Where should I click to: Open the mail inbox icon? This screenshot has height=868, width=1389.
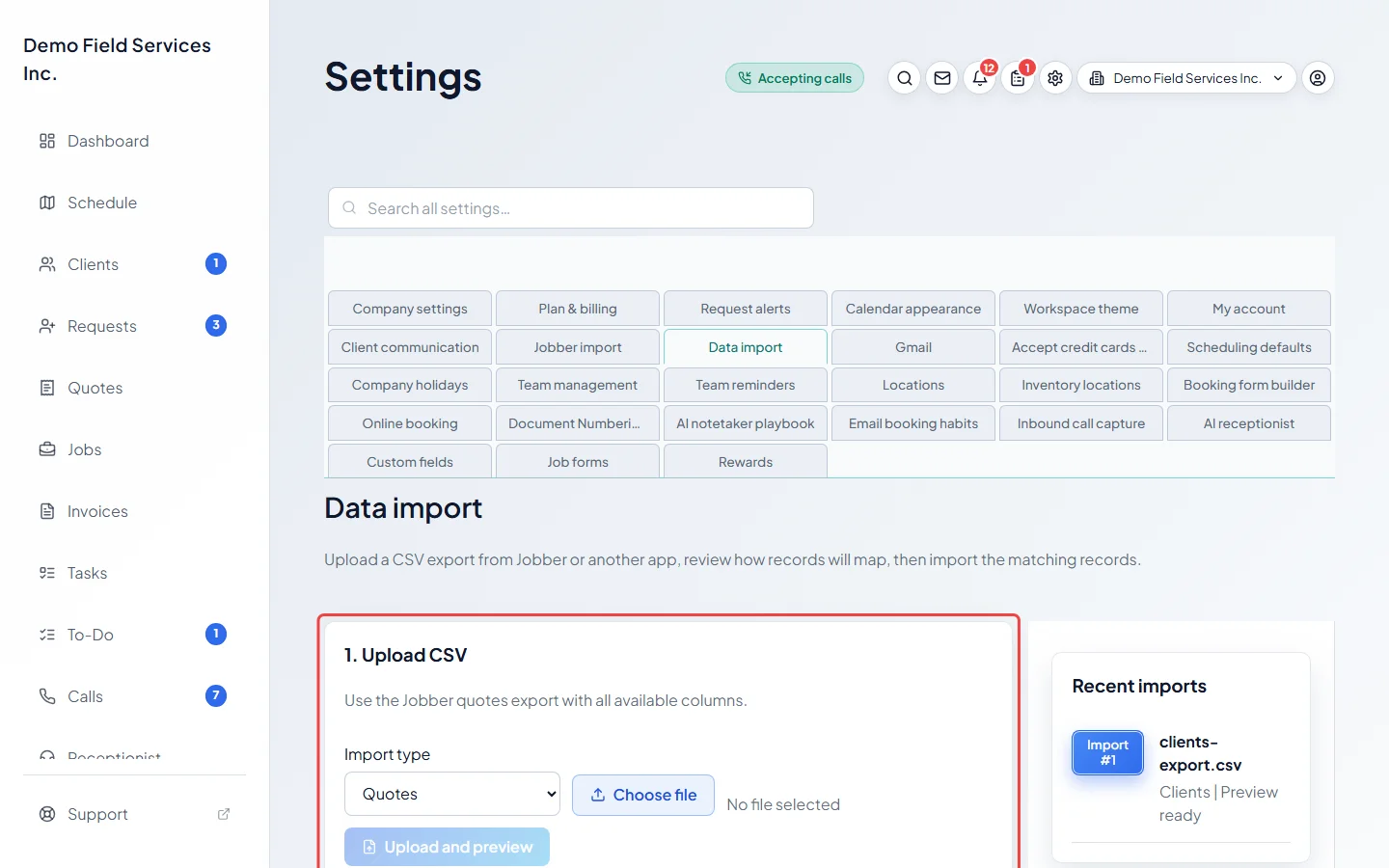[x=942, y=78]
